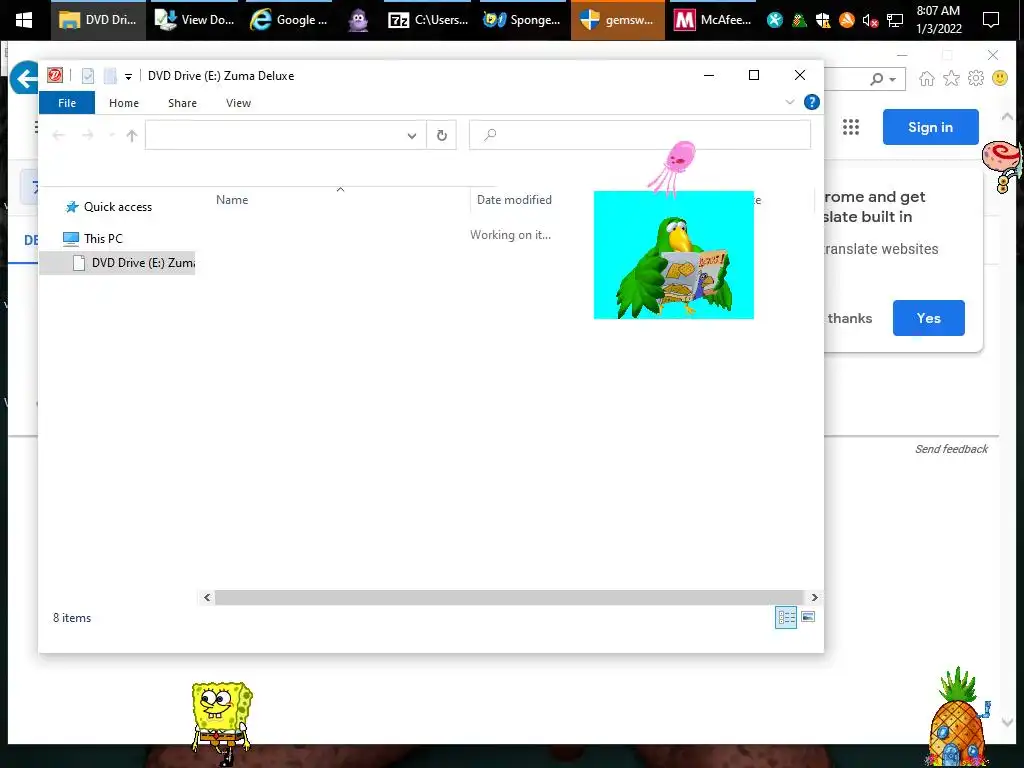Open the View Downloads taskbar item
The width and height of the screenshot is (1024, 768).
195,20
